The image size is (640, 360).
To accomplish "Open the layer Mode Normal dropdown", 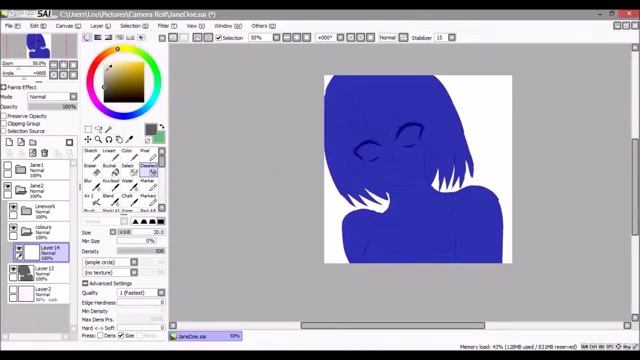I will 73,97.
